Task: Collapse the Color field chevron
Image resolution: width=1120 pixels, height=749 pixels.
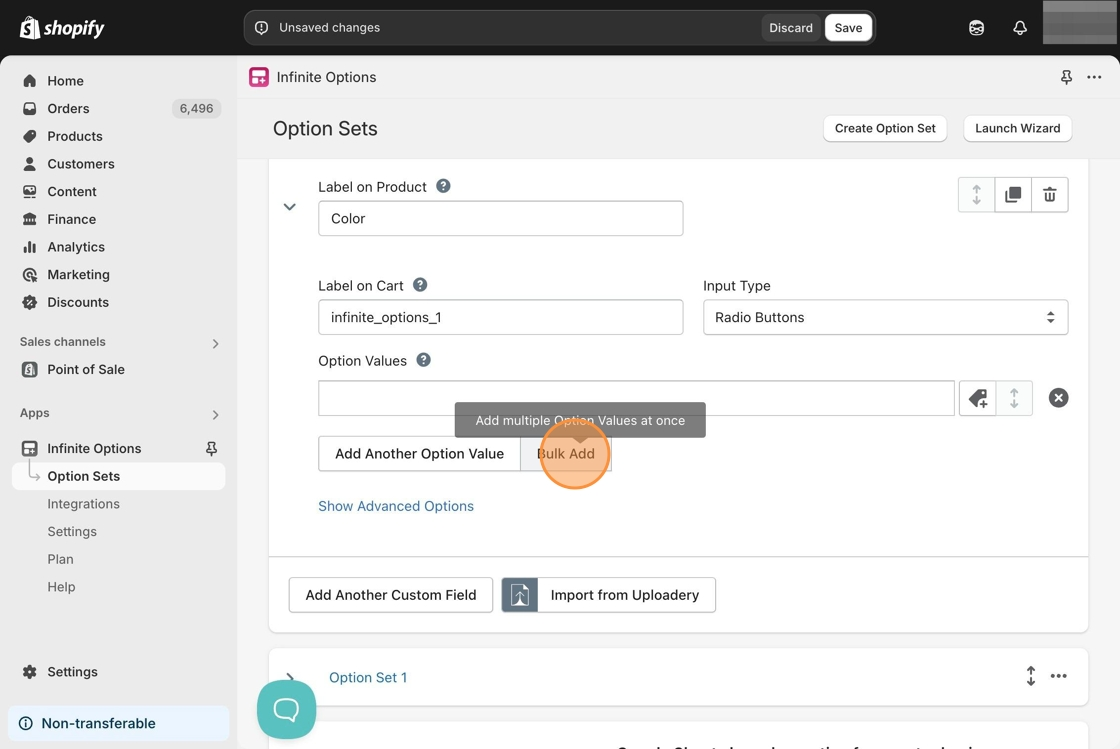Action: [x=290, y=207]
